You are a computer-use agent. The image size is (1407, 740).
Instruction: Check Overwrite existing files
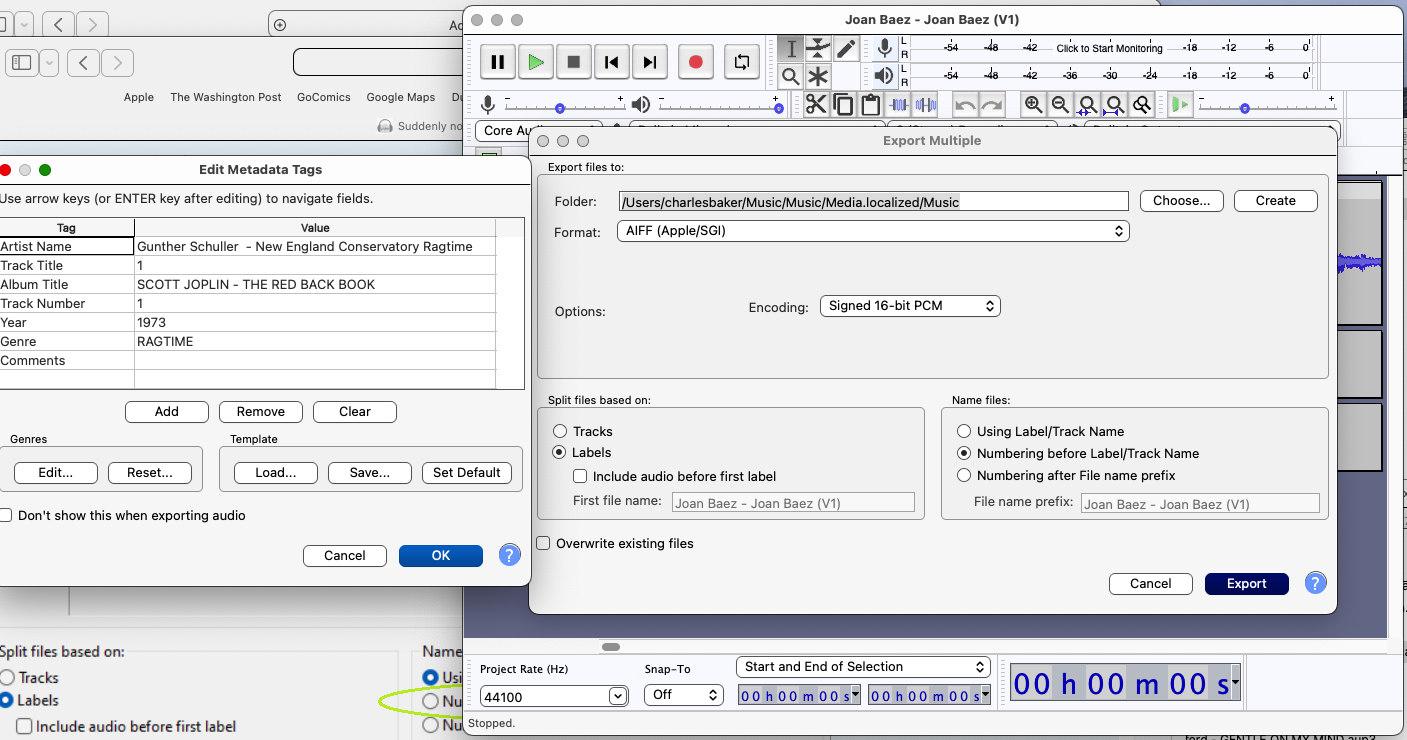543,542
